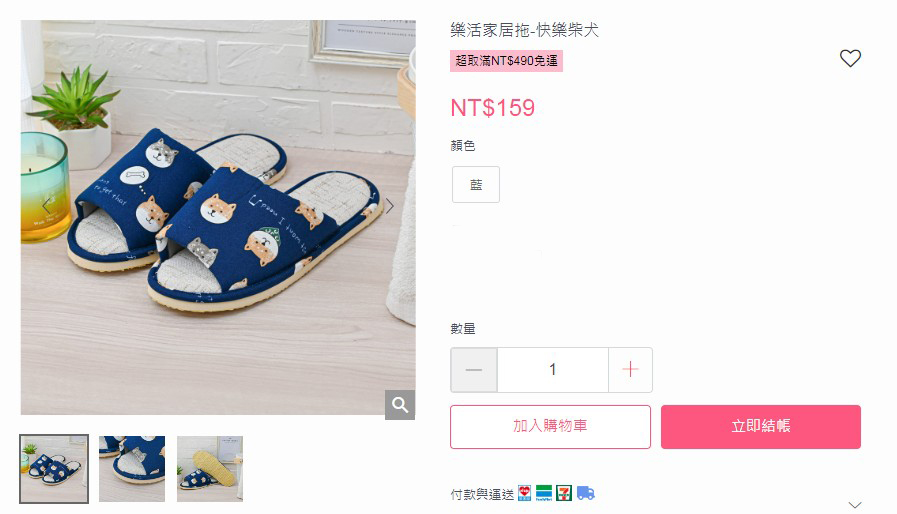This screenshot has height=514, width=897.
Task: Add product to wishlist with heart icon
Action: [x=850, y=58]
